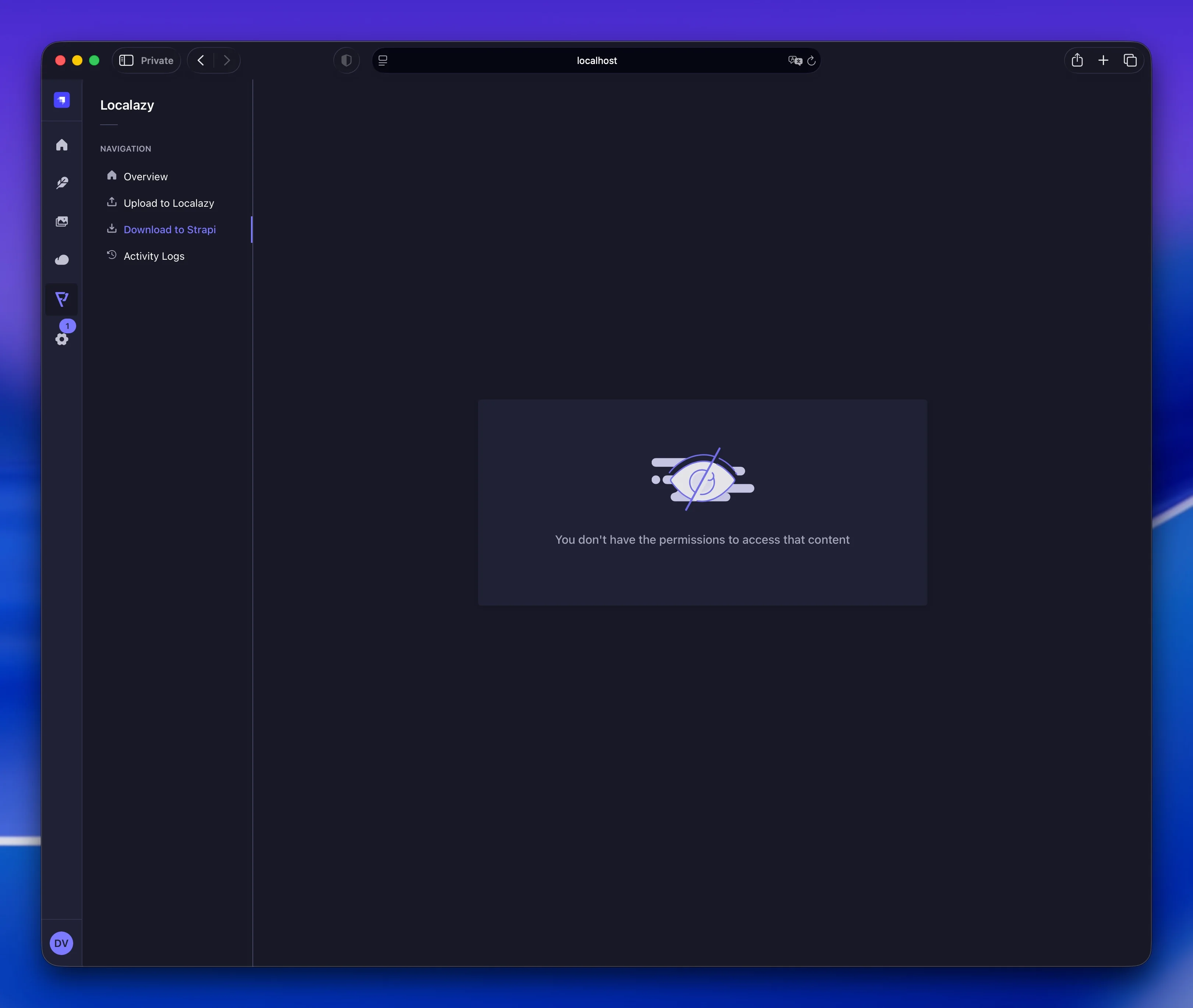Click the page reader icon

[x=383, y=61]
